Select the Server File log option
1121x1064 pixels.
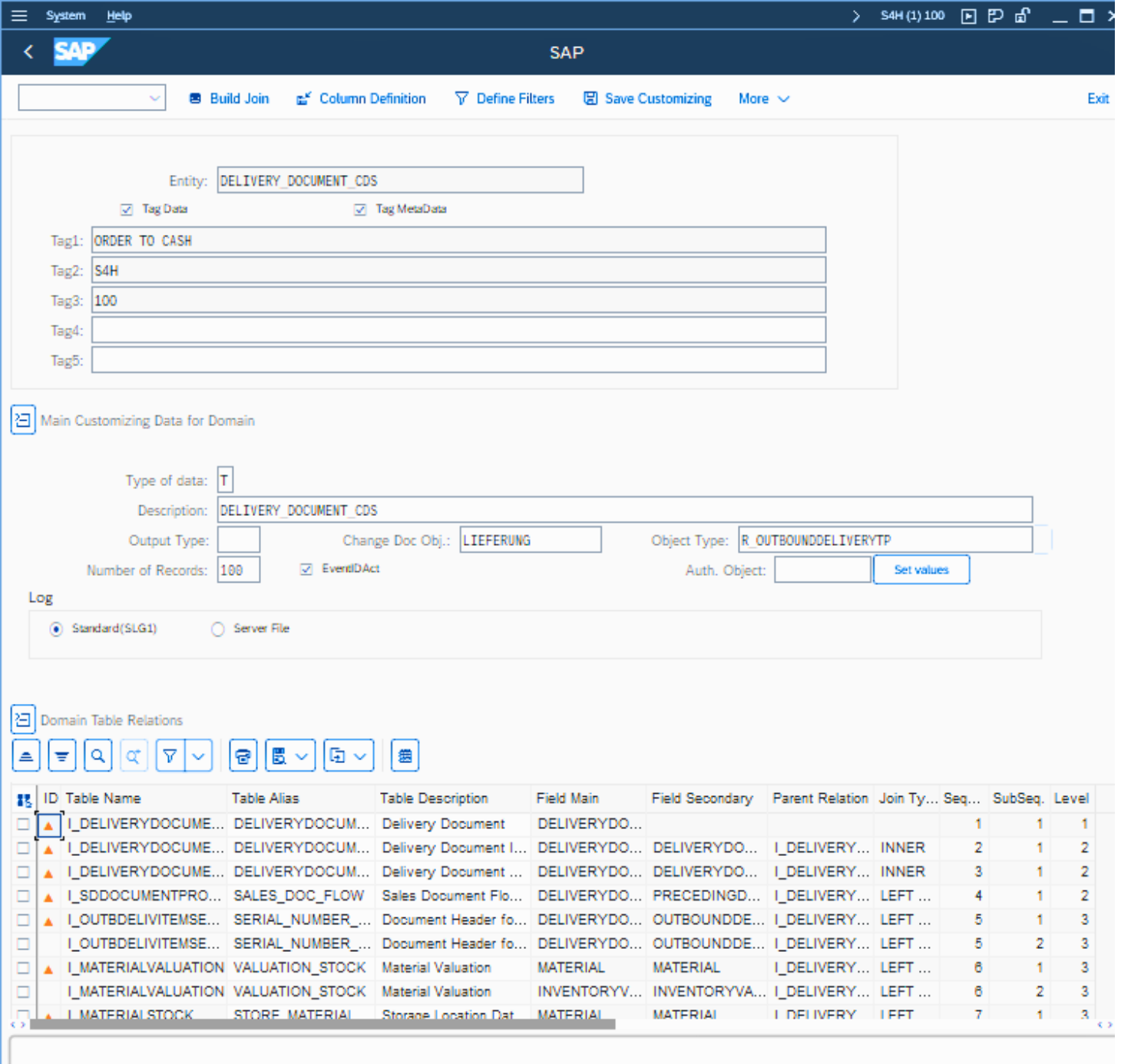(218, 629)
